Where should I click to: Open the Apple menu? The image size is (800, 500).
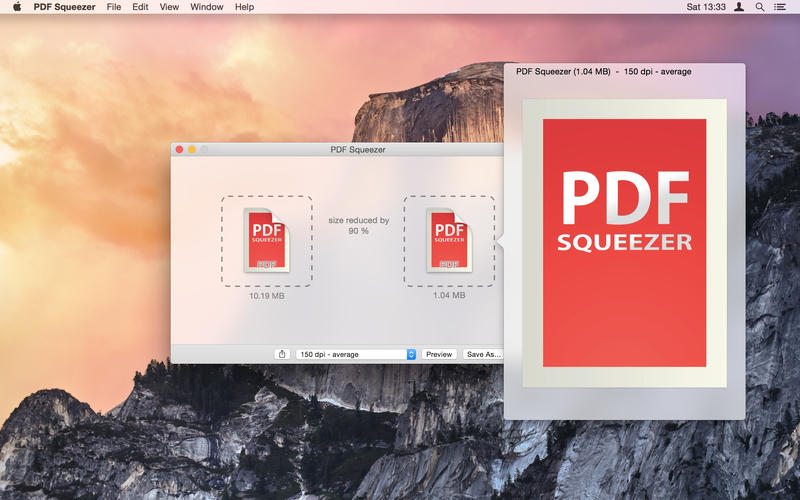coord(17,7)
